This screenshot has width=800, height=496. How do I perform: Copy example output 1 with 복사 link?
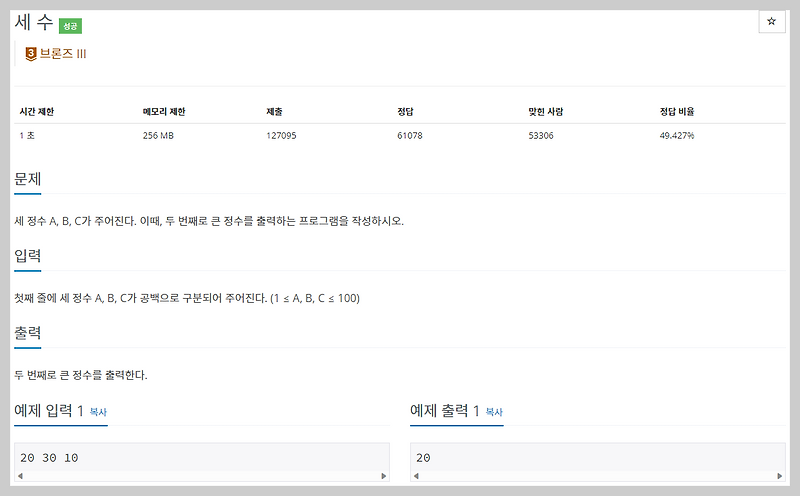click(x=494, y=412)
